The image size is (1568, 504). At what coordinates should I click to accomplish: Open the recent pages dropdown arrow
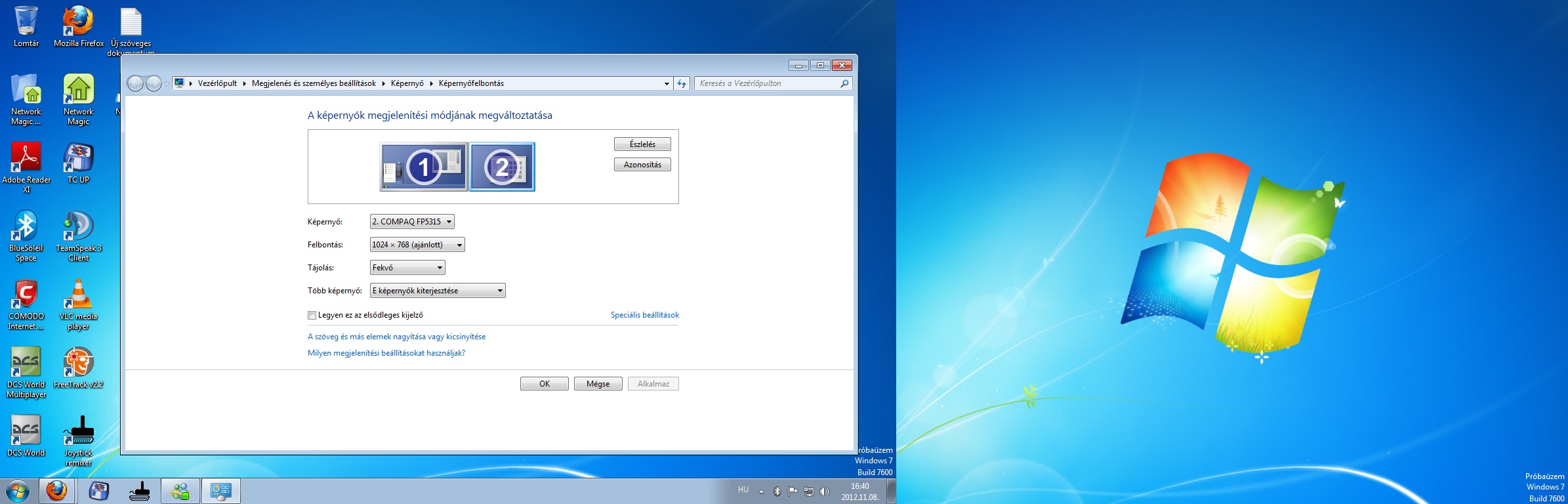coord(167,84)
